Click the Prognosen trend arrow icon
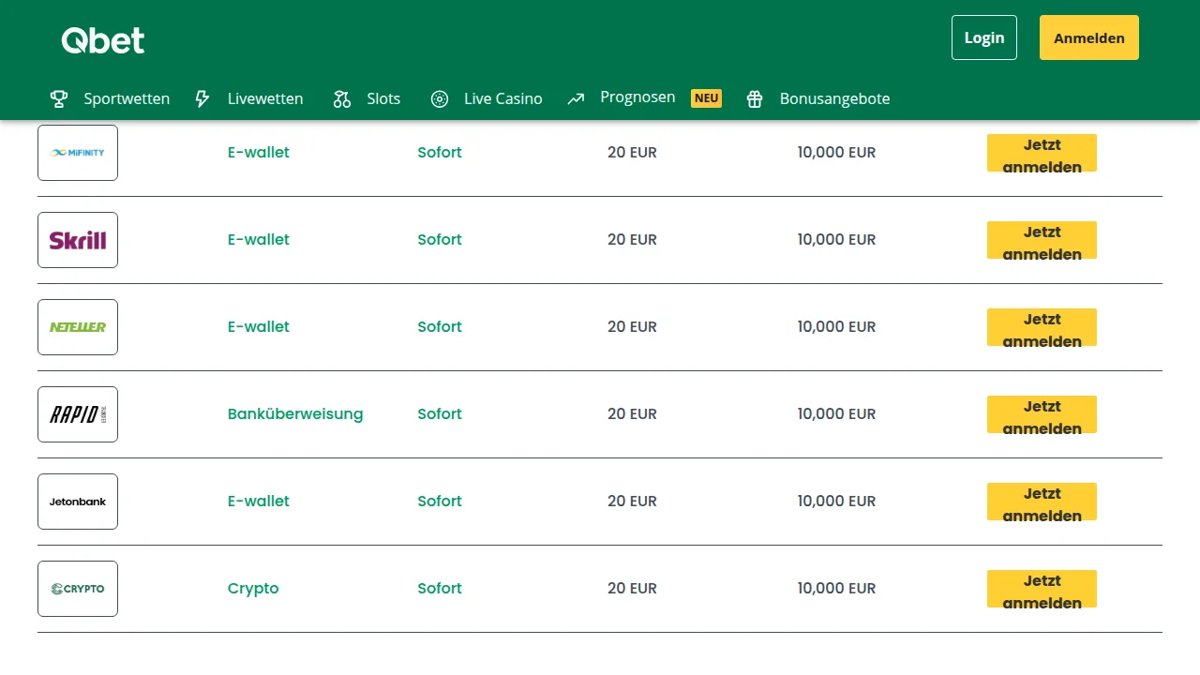Screen dimensions: 1200x675 point(576,98)
